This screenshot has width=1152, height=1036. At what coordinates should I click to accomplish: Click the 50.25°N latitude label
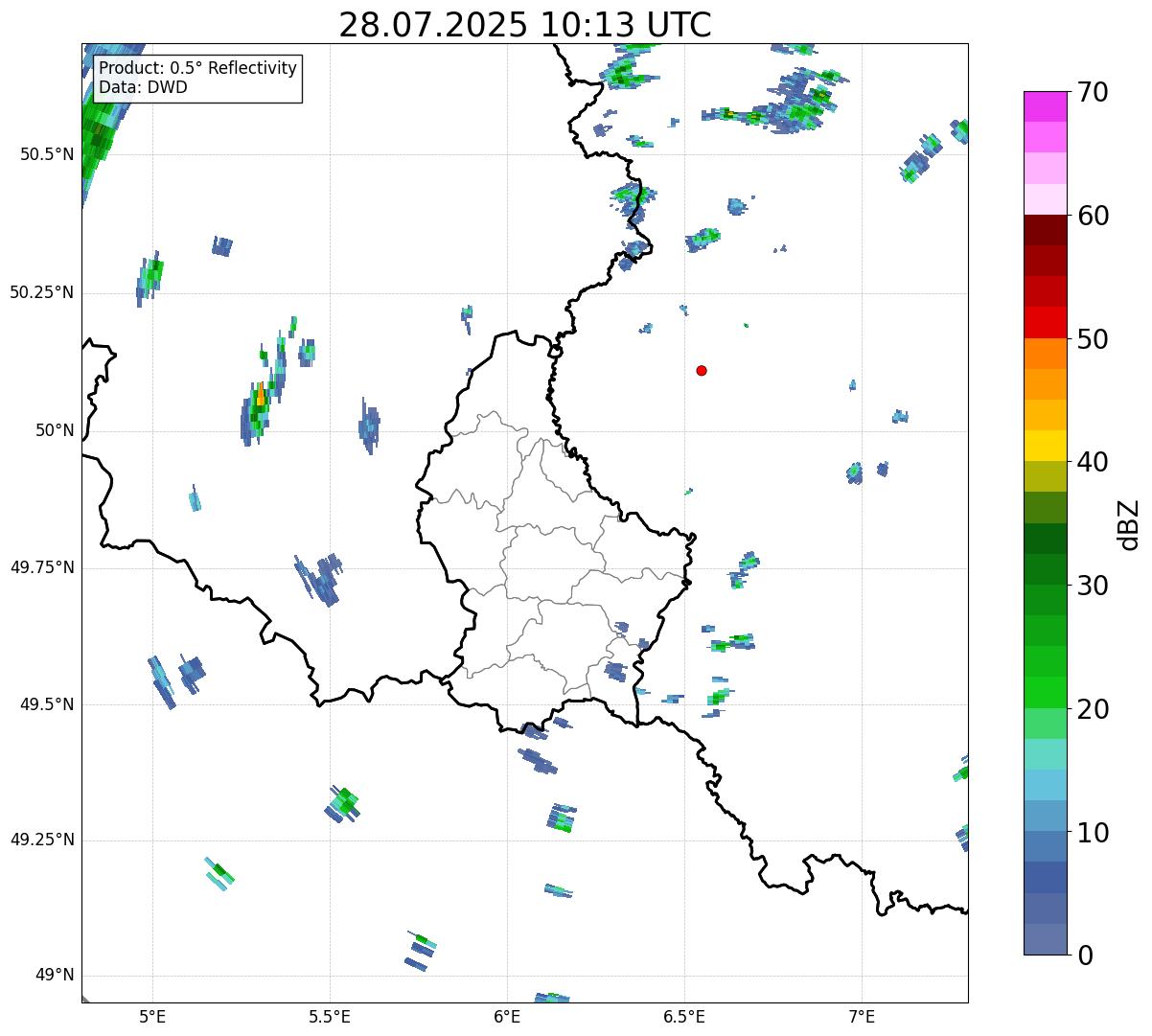click(42, 292)
